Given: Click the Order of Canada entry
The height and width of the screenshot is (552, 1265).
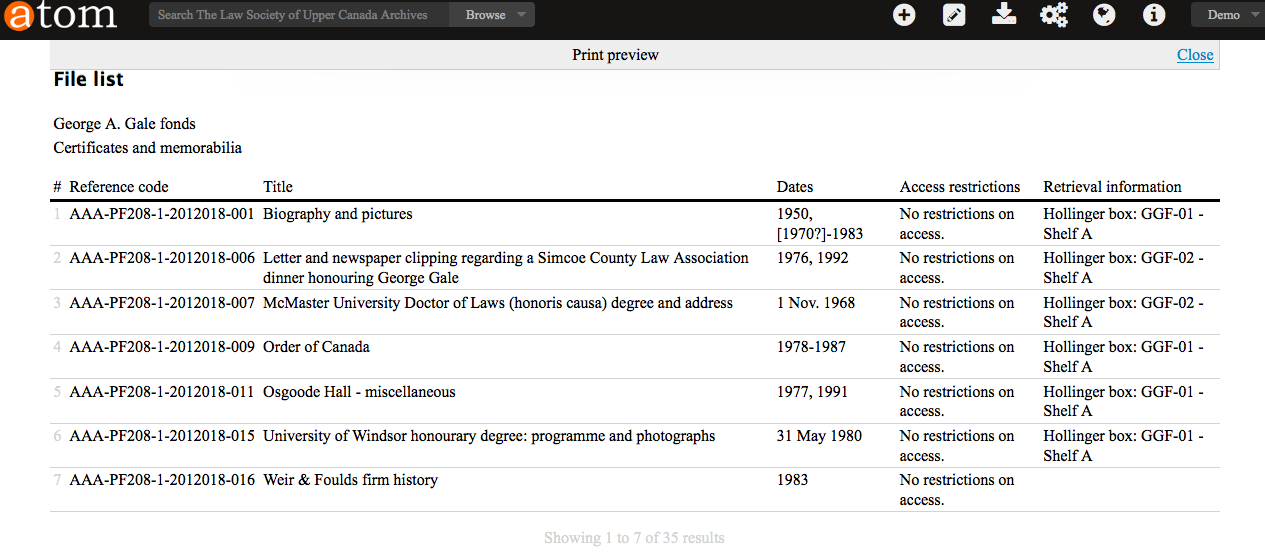Looking at the screenshot, I should point(316,347).
